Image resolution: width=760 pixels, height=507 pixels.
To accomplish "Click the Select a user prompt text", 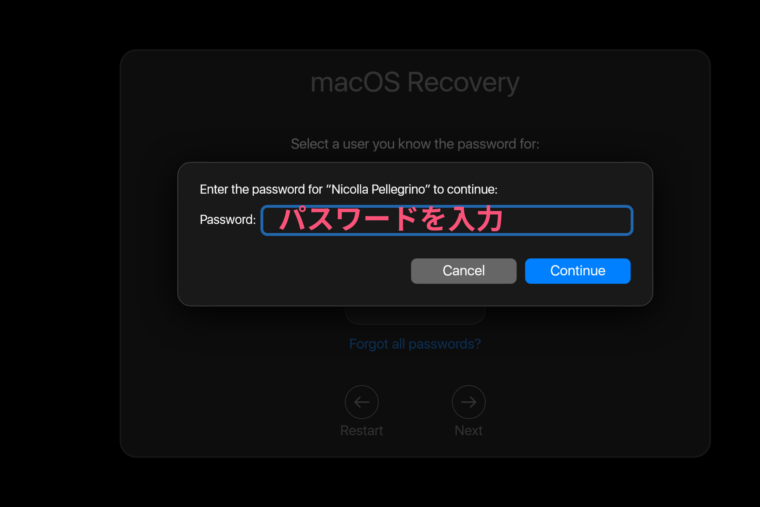I will (x=415, y=144).
